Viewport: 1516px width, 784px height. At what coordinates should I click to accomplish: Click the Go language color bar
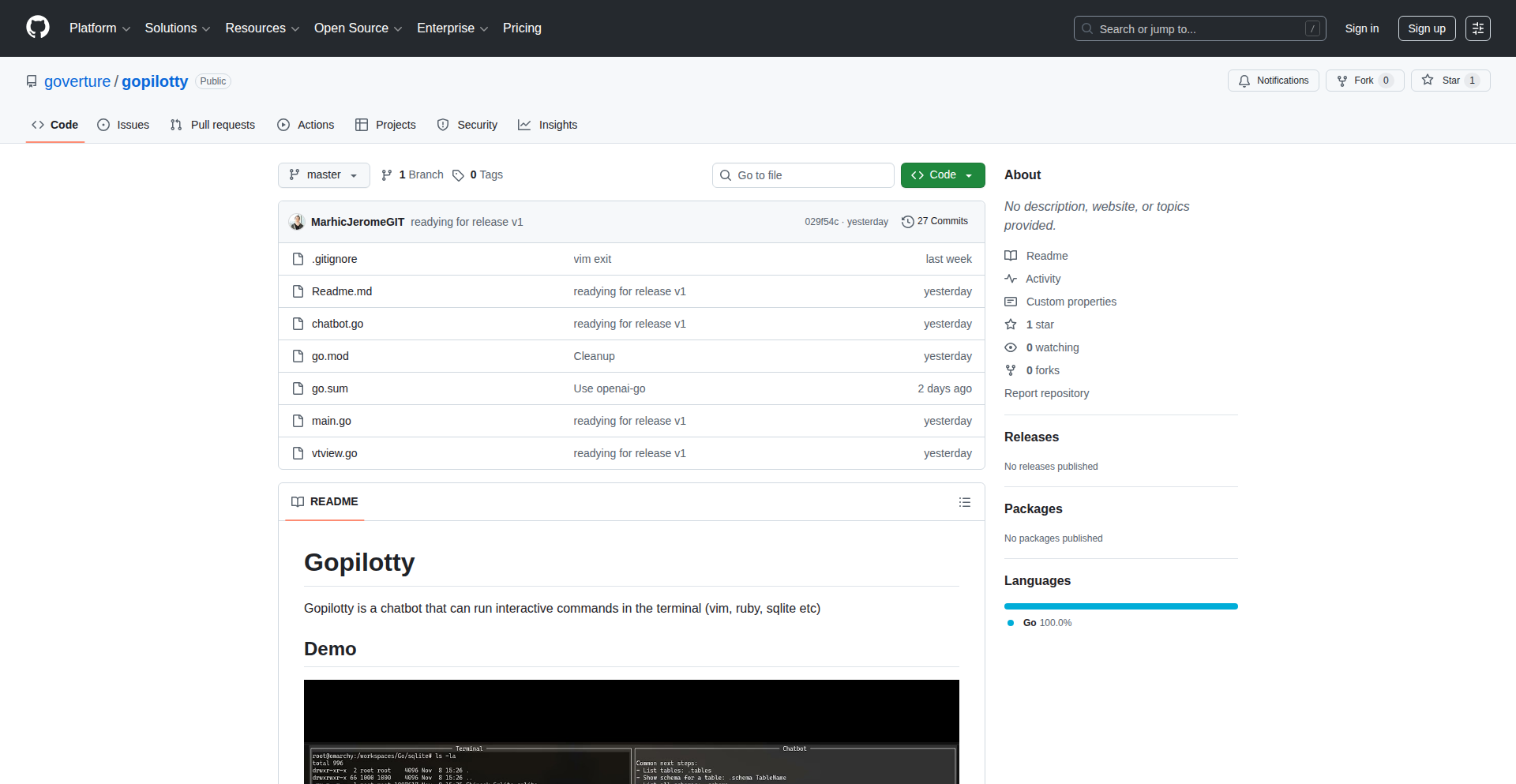1120,606
